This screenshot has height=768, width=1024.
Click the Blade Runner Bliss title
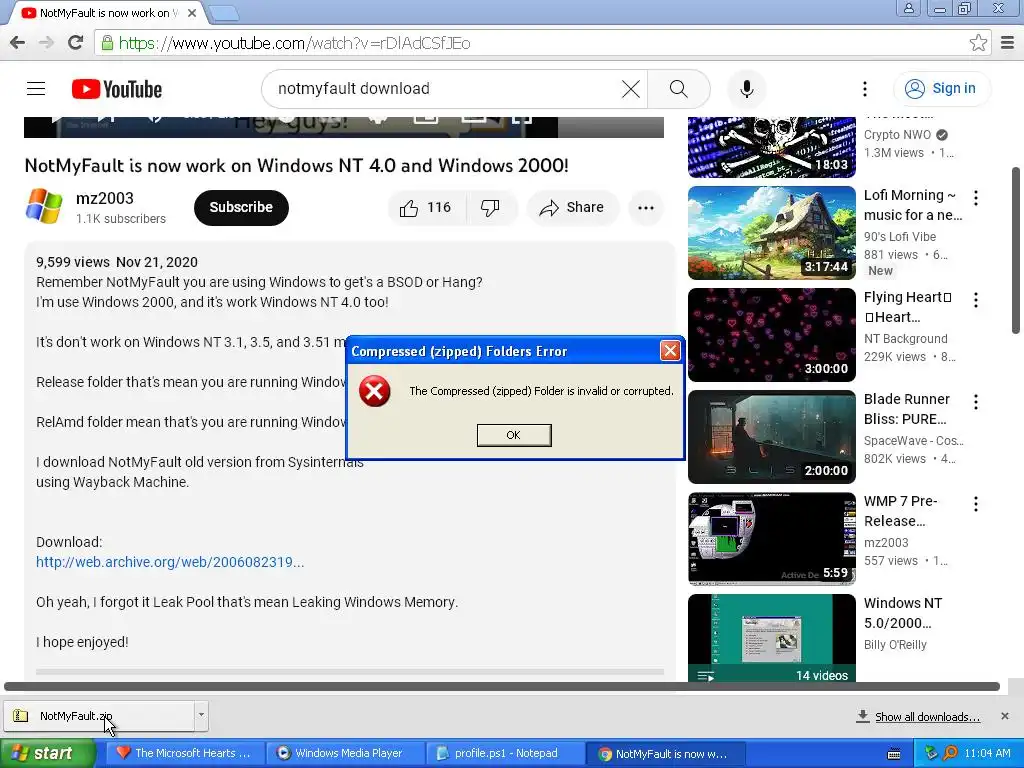click(x=907, y=409)
